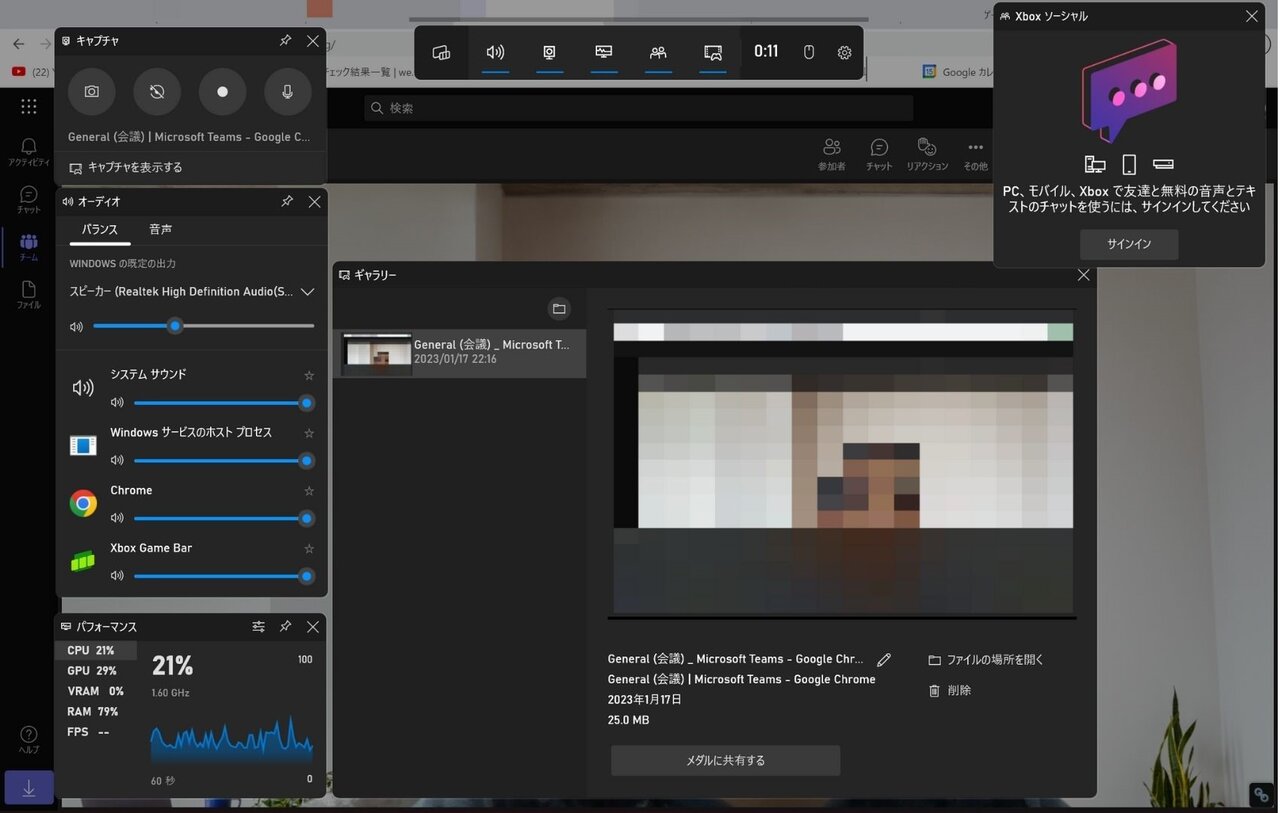
Task: Show meeting participants (参加者)
Action: (832, 155)
